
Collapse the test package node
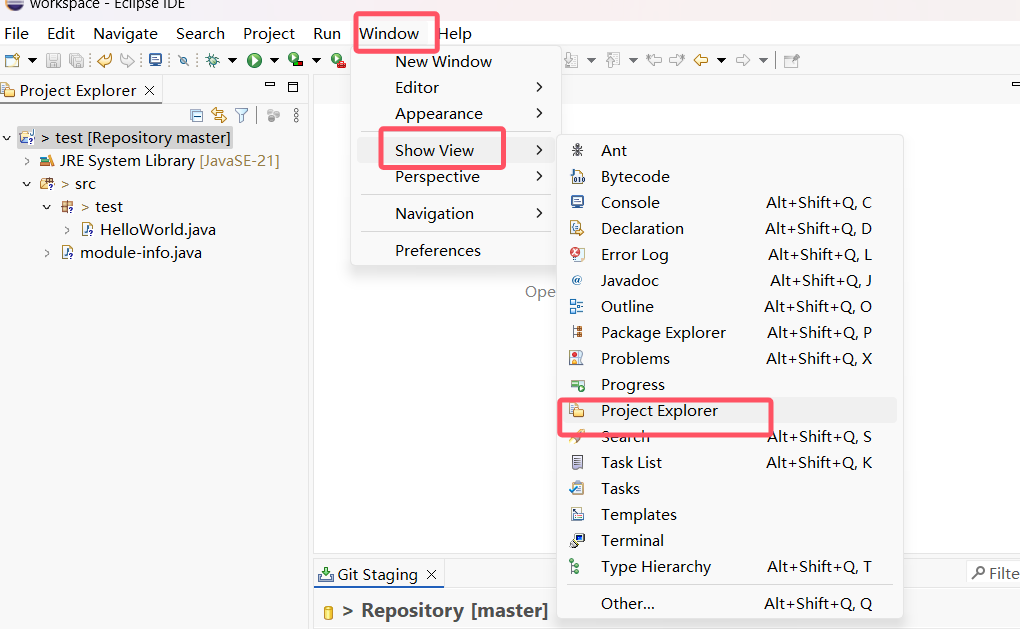point(47,207)
